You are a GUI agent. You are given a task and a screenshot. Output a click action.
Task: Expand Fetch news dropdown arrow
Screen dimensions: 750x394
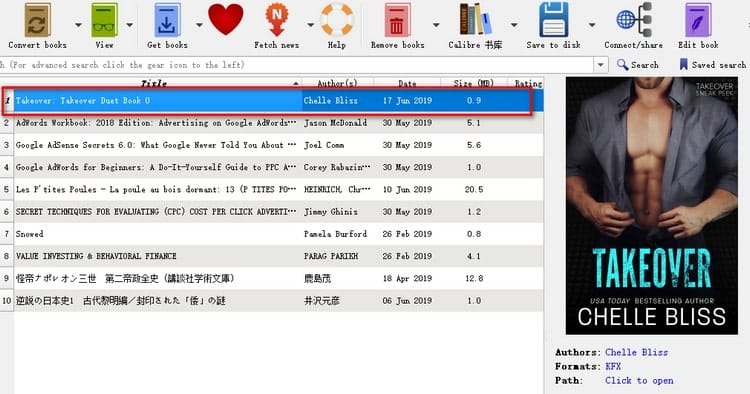pyautogui.click(x=310, y=25)
